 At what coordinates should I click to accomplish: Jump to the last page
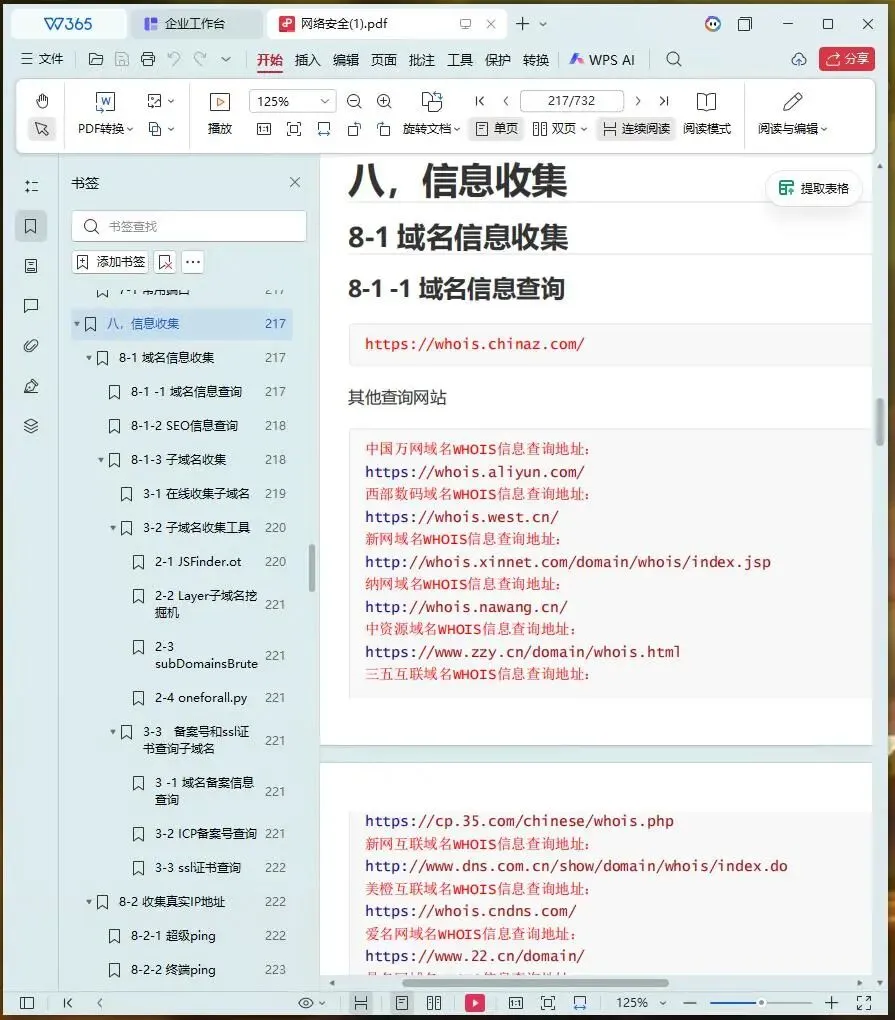663,101
